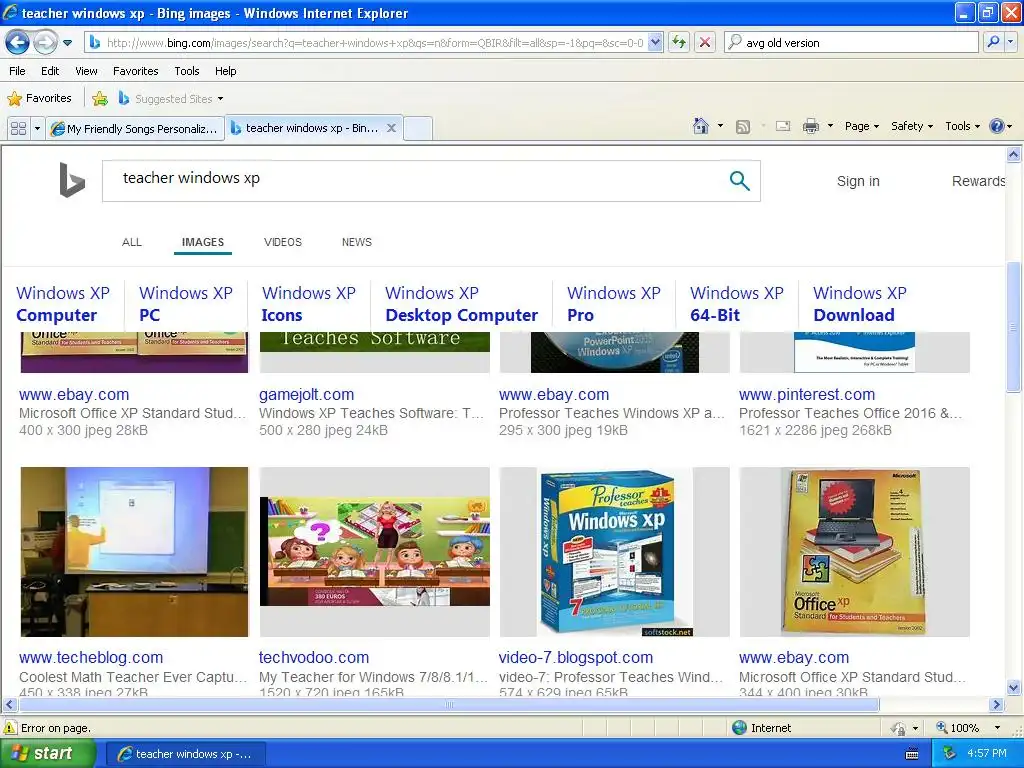Viewport: 1024px width, 768px height.
Task: Expand the address bar URL history dropdown
Action: pyautogui.click(x=655, y=42)
